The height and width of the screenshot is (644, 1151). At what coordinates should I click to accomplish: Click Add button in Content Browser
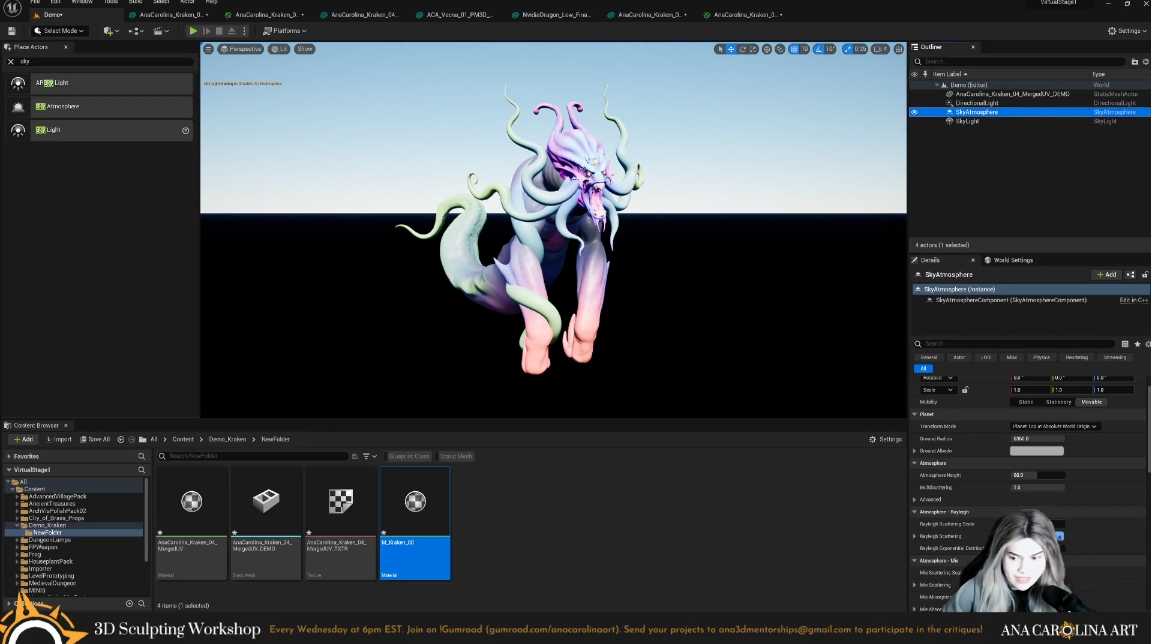23,440
